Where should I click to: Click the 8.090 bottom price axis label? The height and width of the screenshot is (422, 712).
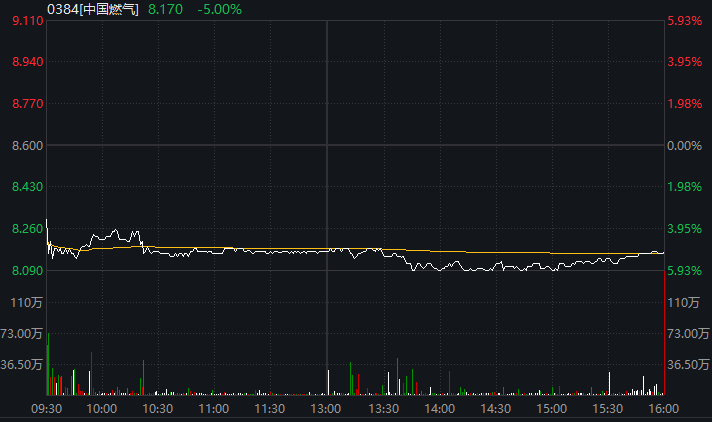point(27,271)
